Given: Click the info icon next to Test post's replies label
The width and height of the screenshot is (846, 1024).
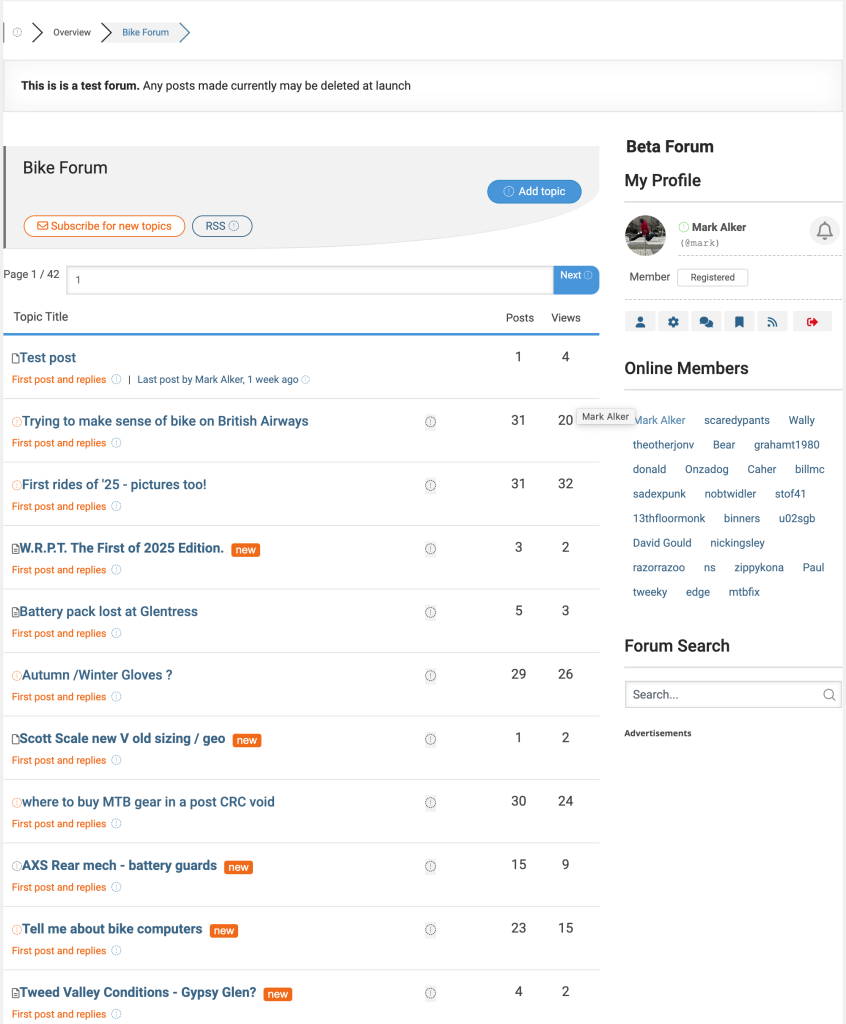Looking at the screenshot, I should pos(116,380).
